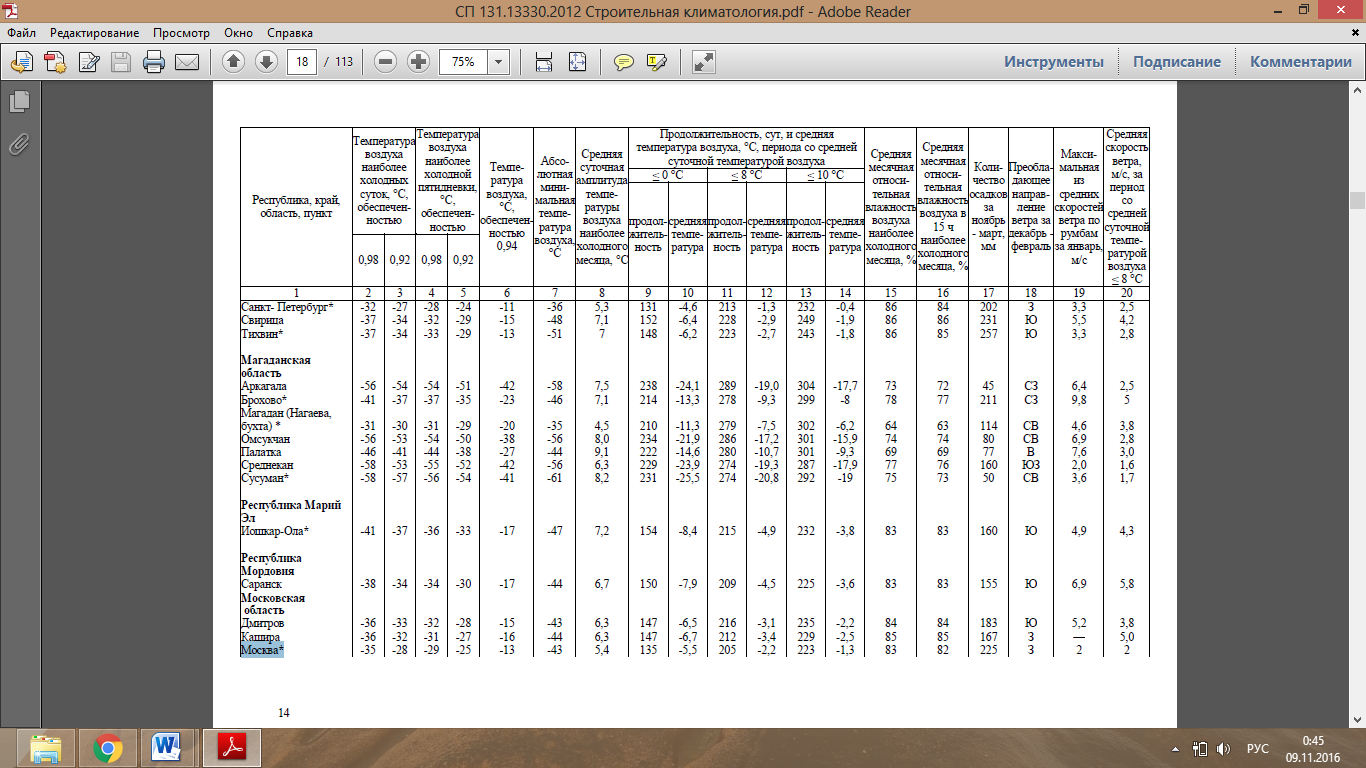
Task: Click the Саранск row label
Action: [x=261, y=583]
